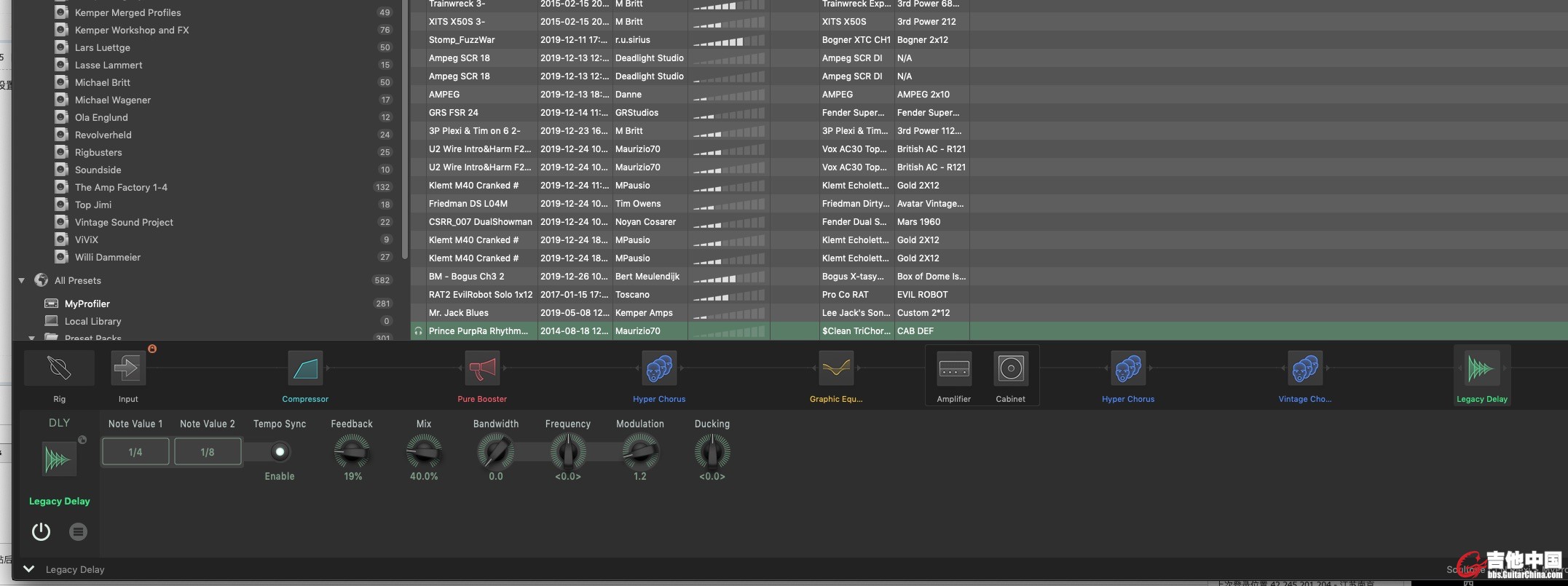Click the rating bar of AMPEG row
Image resolution: width=1568 pixels, height=586 pixels.
[x=728, y=95]
